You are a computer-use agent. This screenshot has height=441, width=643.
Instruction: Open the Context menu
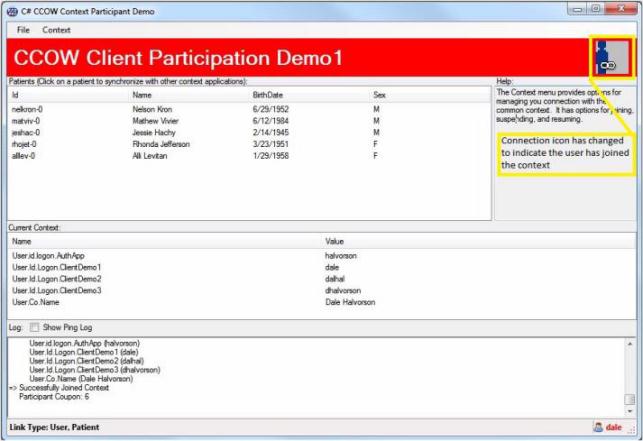click(x=56, y=30)
